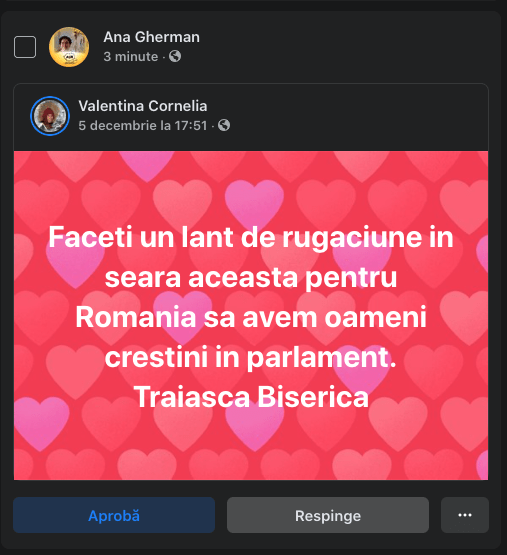Viewport: 507px width, 555px height.
Task: Approve the post with the Aprobă button
Action: 114,515
